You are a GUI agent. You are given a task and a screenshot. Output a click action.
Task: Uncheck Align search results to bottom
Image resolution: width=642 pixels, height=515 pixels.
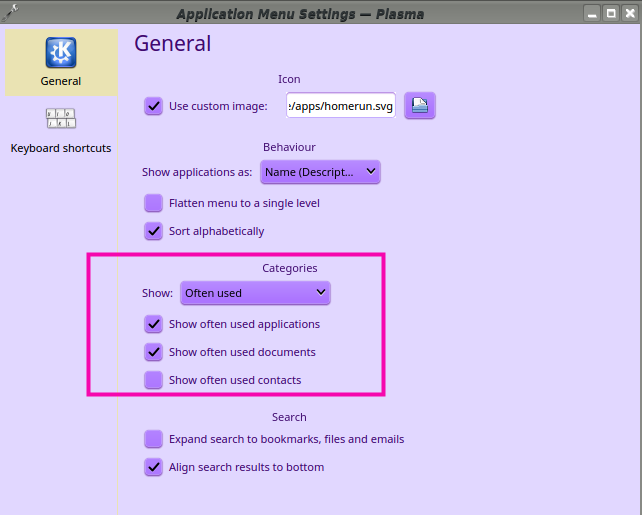(x=153, y=467)
